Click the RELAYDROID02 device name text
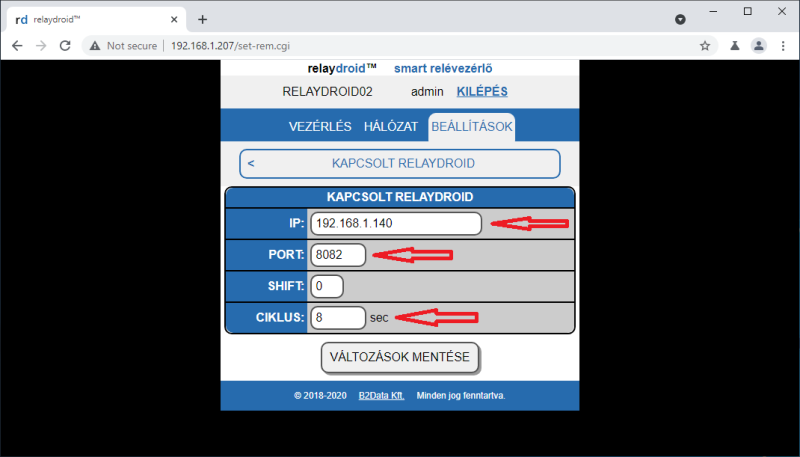The height and width of the screenshot is (457, 800). 328,92
